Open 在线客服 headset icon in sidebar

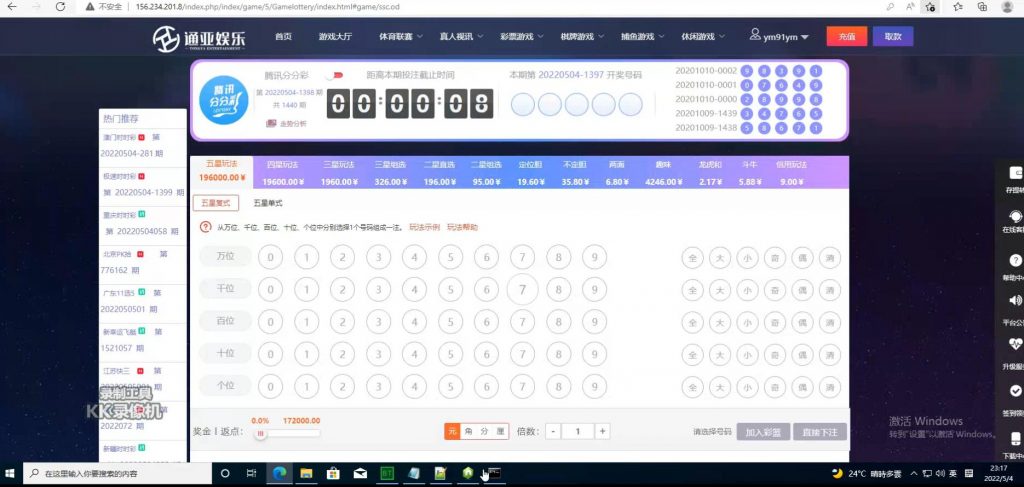point(1015,216)
